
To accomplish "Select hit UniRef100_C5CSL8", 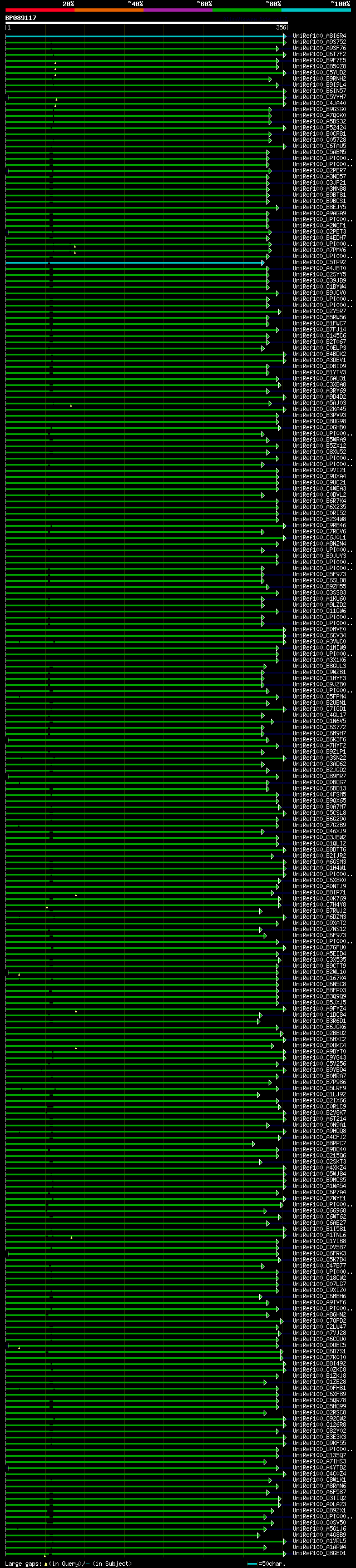I will point(319,813).
